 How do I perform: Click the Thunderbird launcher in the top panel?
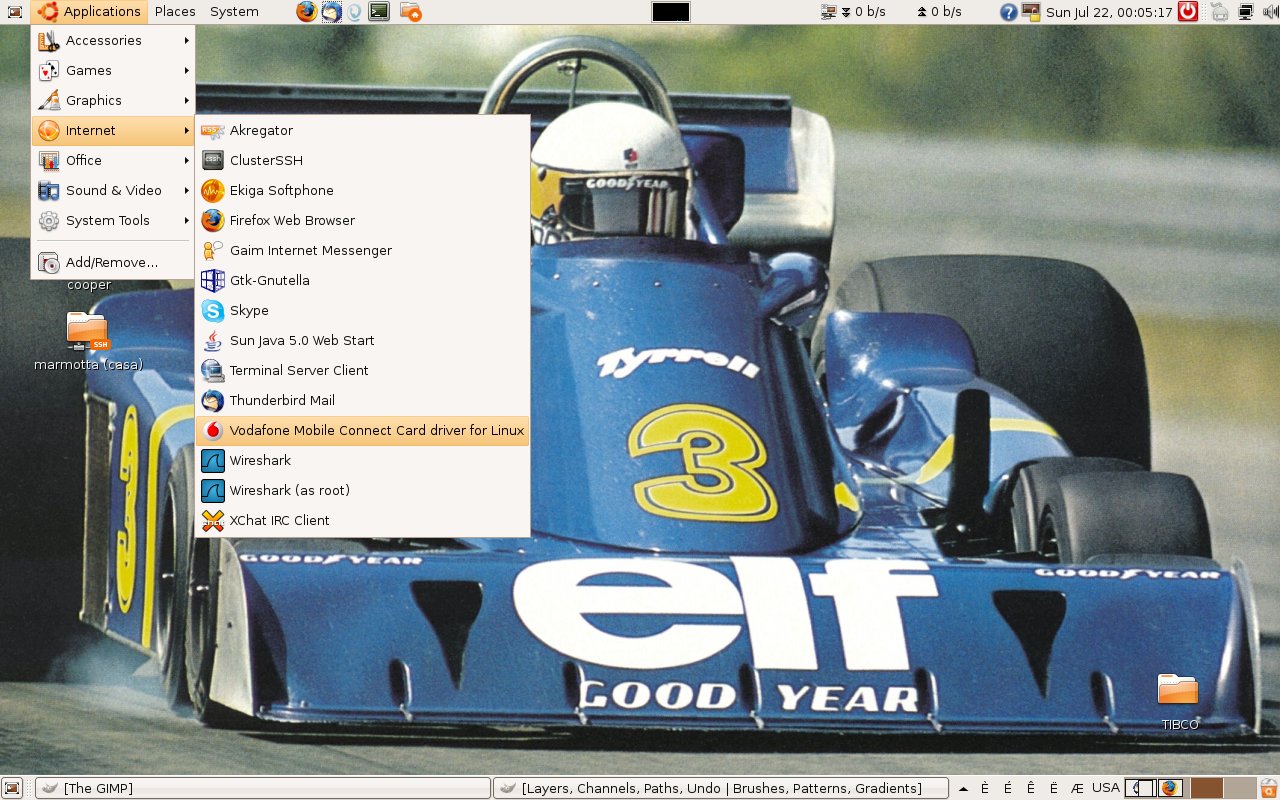(x=331, y=12)
